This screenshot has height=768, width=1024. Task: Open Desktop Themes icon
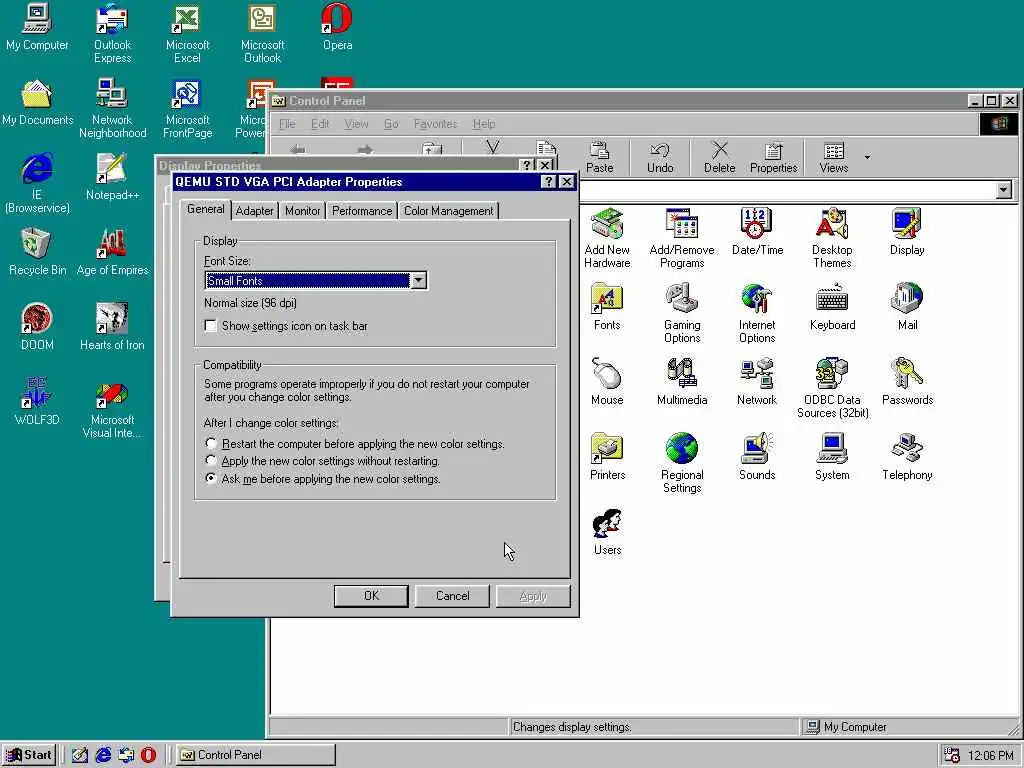(831, 238)
